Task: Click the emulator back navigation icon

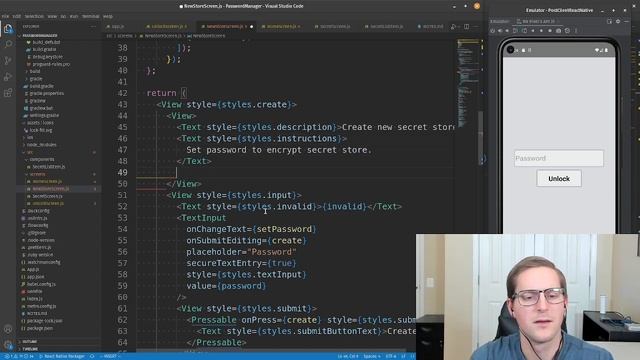Action: point(533,31)
